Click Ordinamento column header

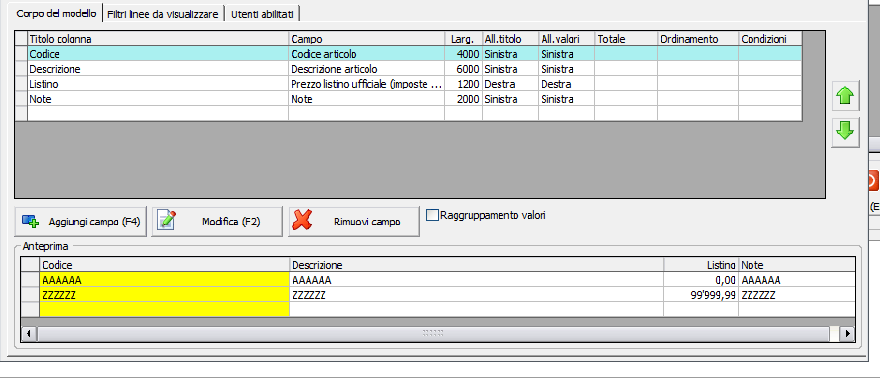(698, 39)
